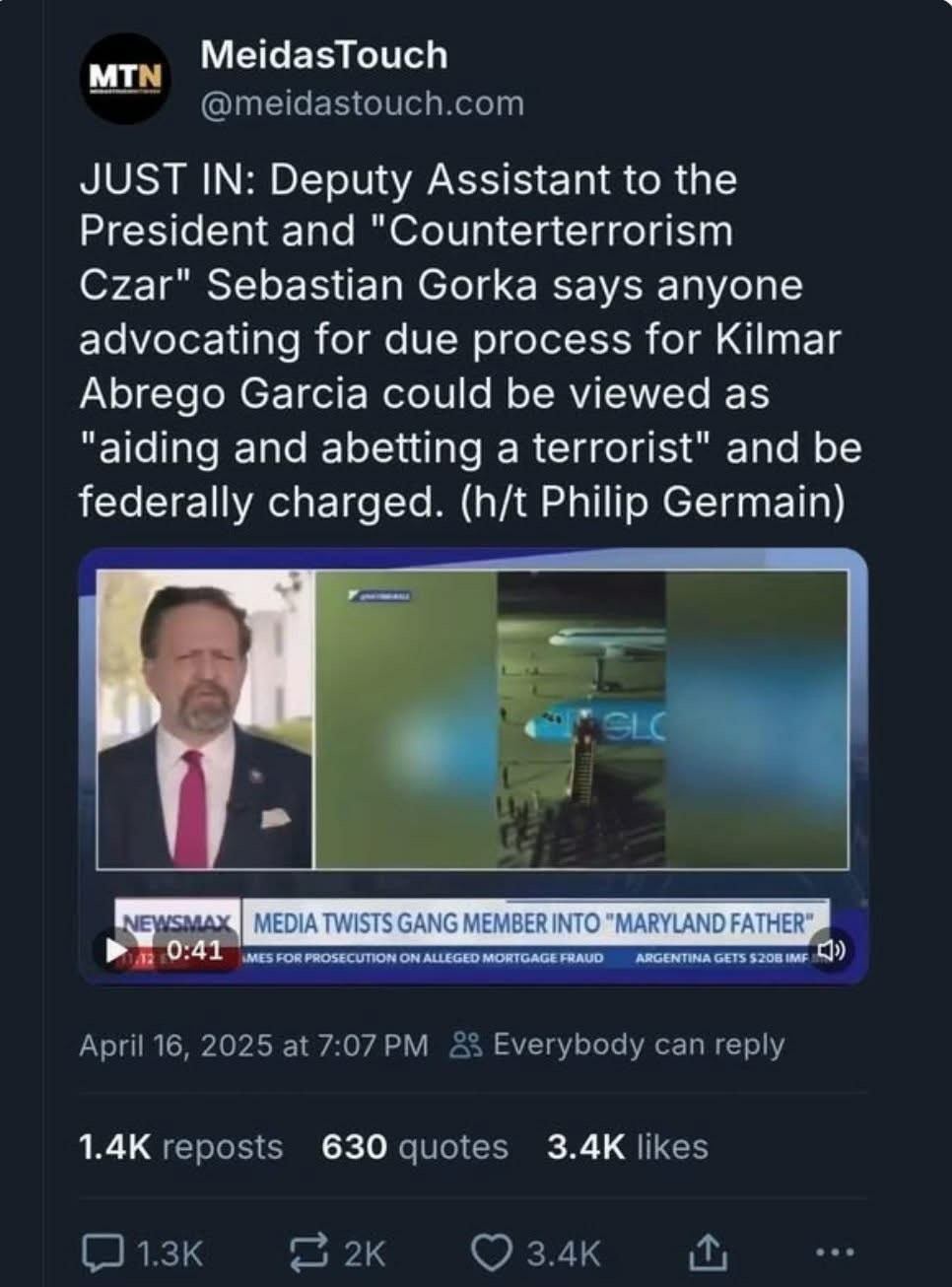Click the post text mentioning Sebastian Gorka

[x=469, y=286]
